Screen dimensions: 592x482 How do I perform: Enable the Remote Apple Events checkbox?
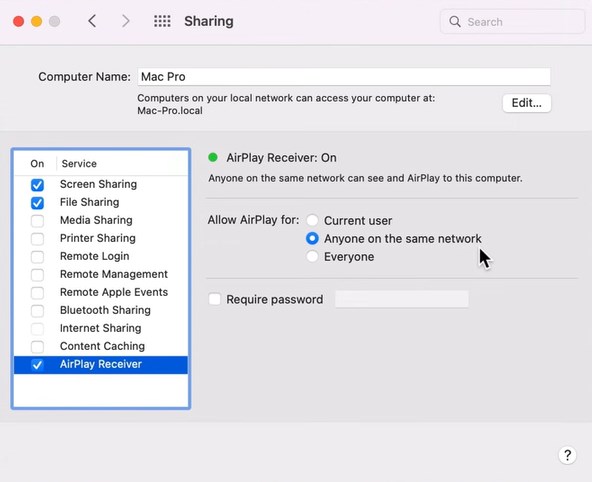(37, 293)
